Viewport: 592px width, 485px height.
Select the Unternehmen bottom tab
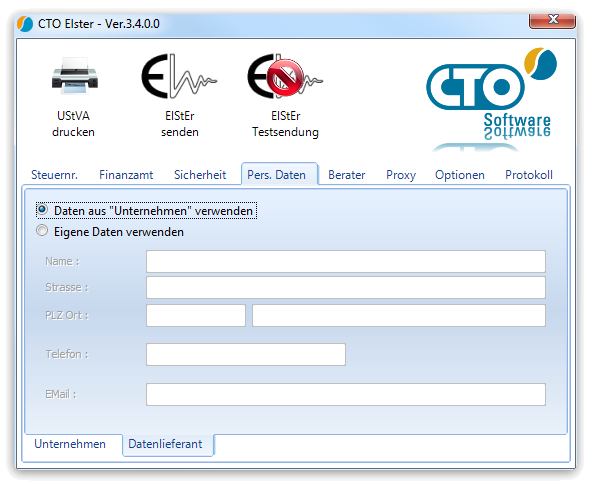click(x=70, y=444)
